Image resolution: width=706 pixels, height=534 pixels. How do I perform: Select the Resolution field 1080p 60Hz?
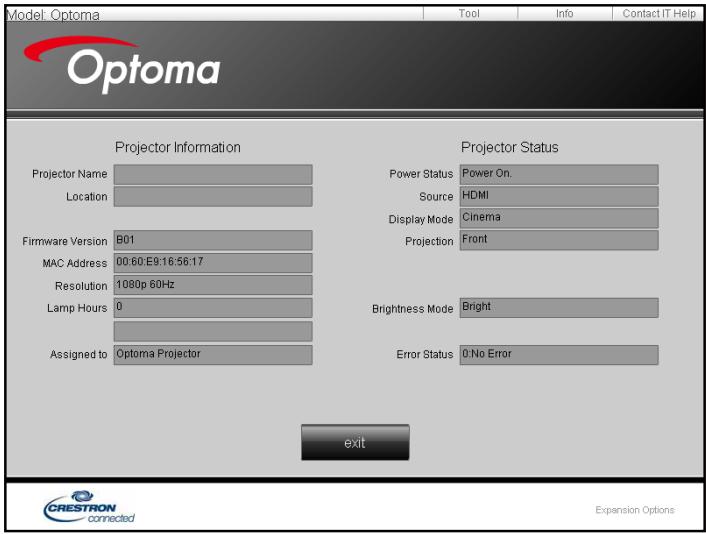213,285
